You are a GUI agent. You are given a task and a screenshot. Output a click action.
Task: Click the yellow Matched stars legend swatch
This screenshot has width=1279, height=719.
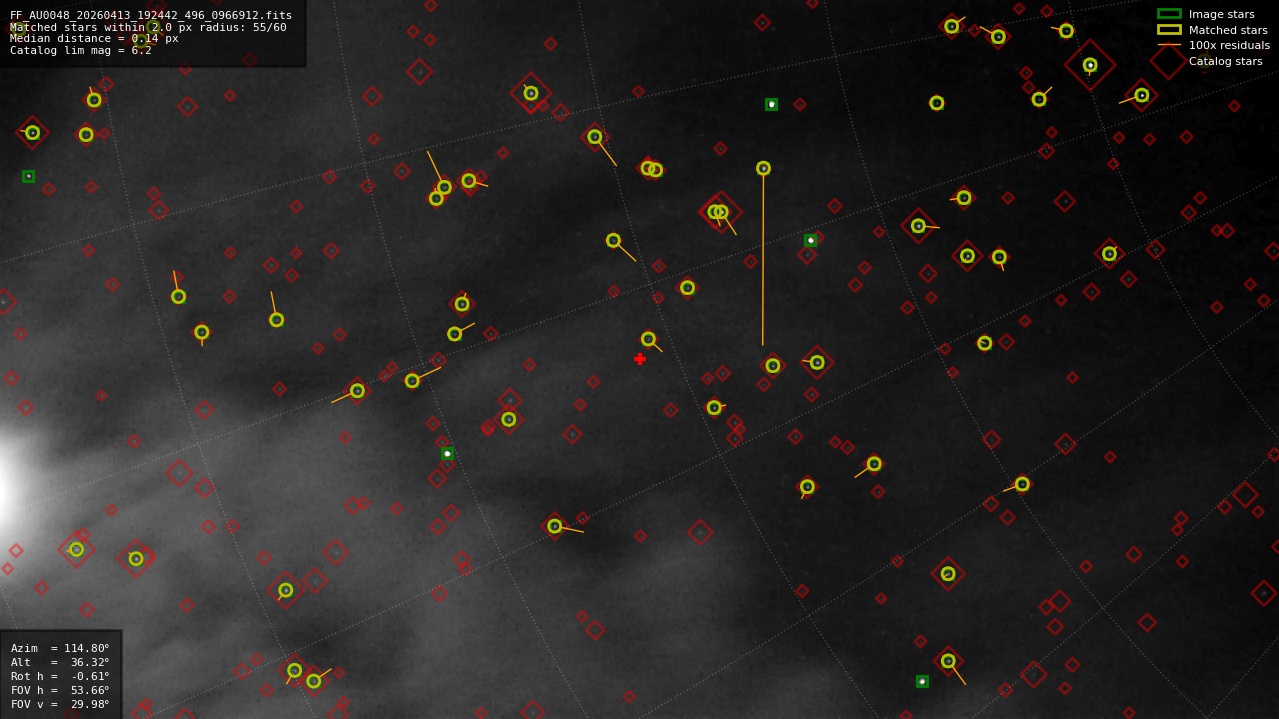point(1169,30)
